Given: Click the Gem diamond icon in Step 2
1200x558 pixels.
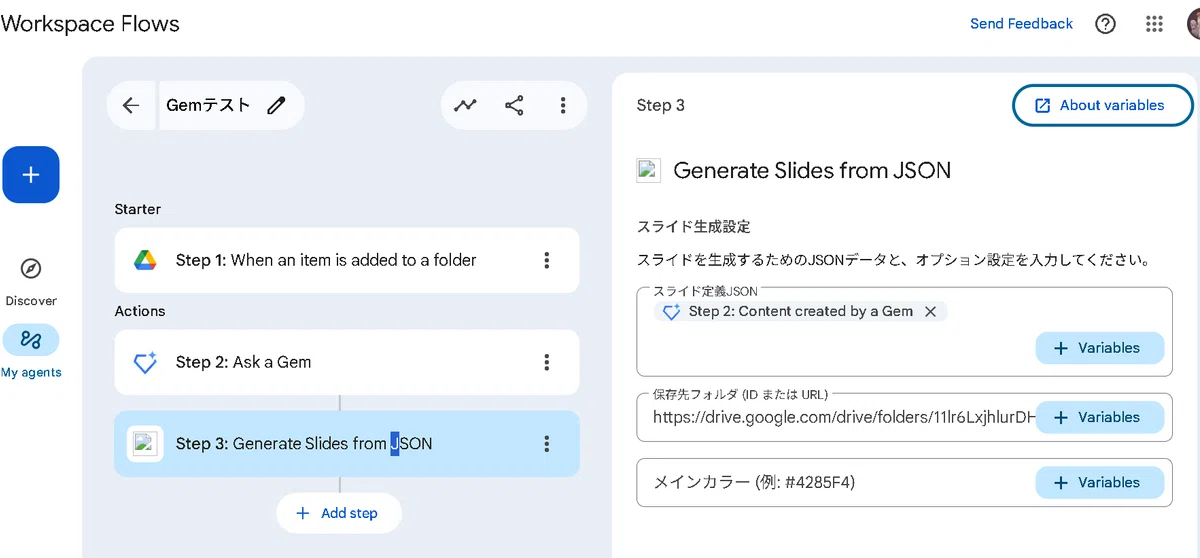Looking at the screenshot, I should 146,362.
